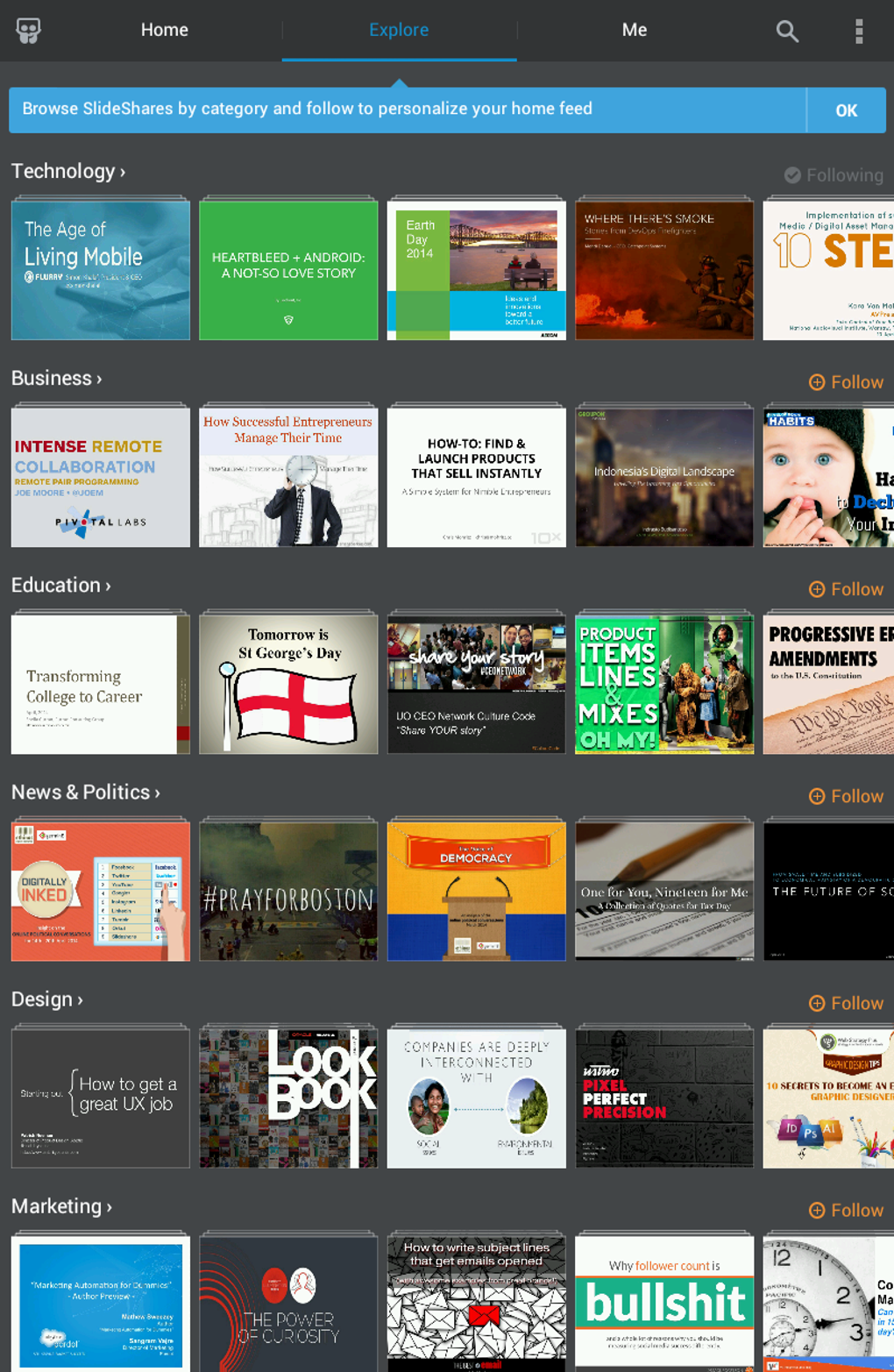Screen dimensions: 894x1372
Task: Open the Look Book slideshow
Action: (x=288, y=1098)
